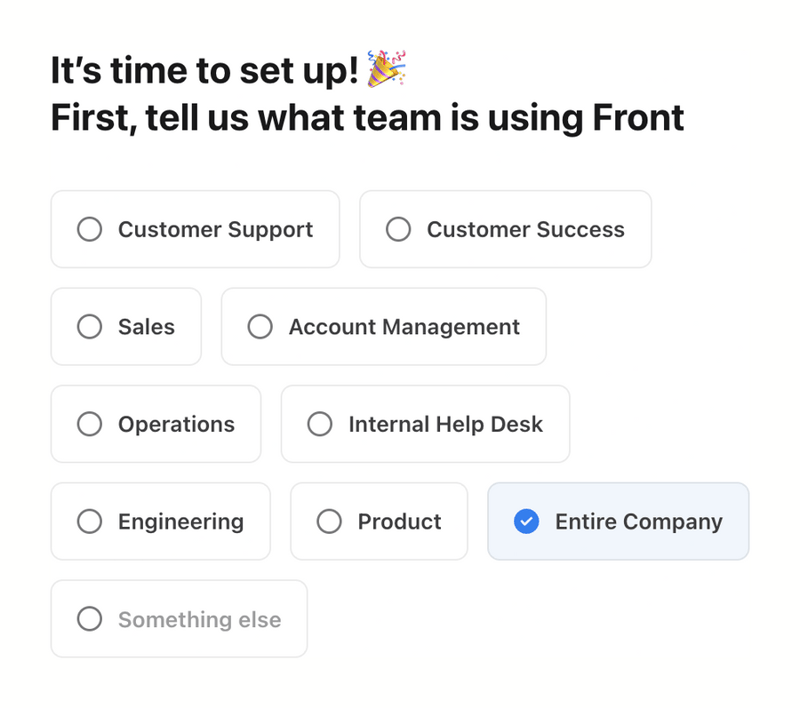Click the Account Management option card
The image size is (800, 708).
[384, 326]
